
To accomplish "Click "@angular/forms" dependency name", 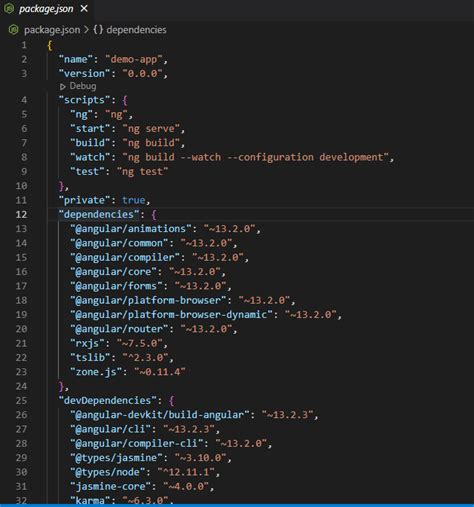I will coord(116,286).
